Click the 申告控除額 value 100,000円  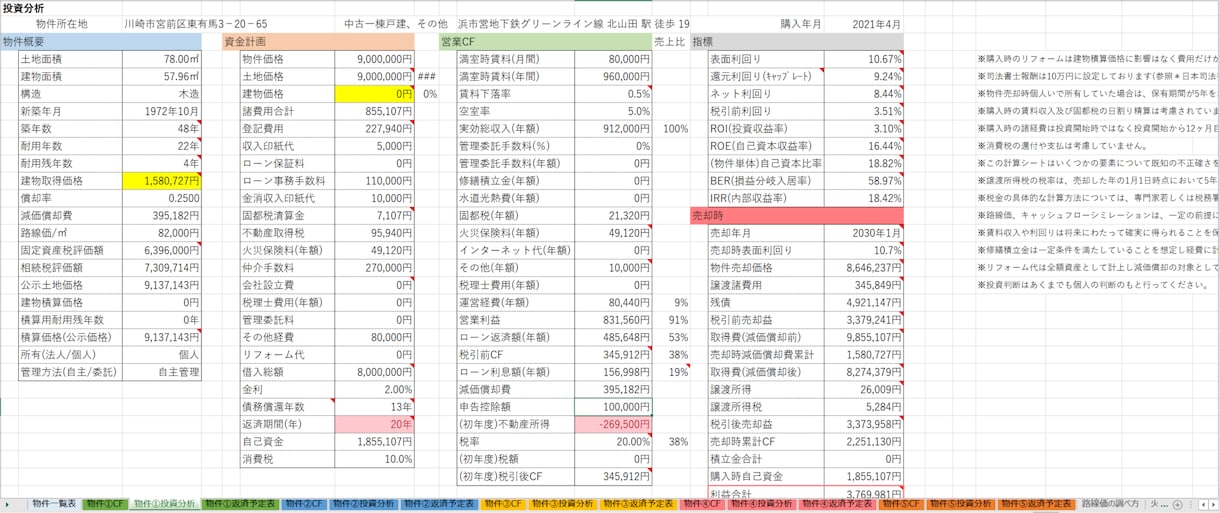pos(612,407)
